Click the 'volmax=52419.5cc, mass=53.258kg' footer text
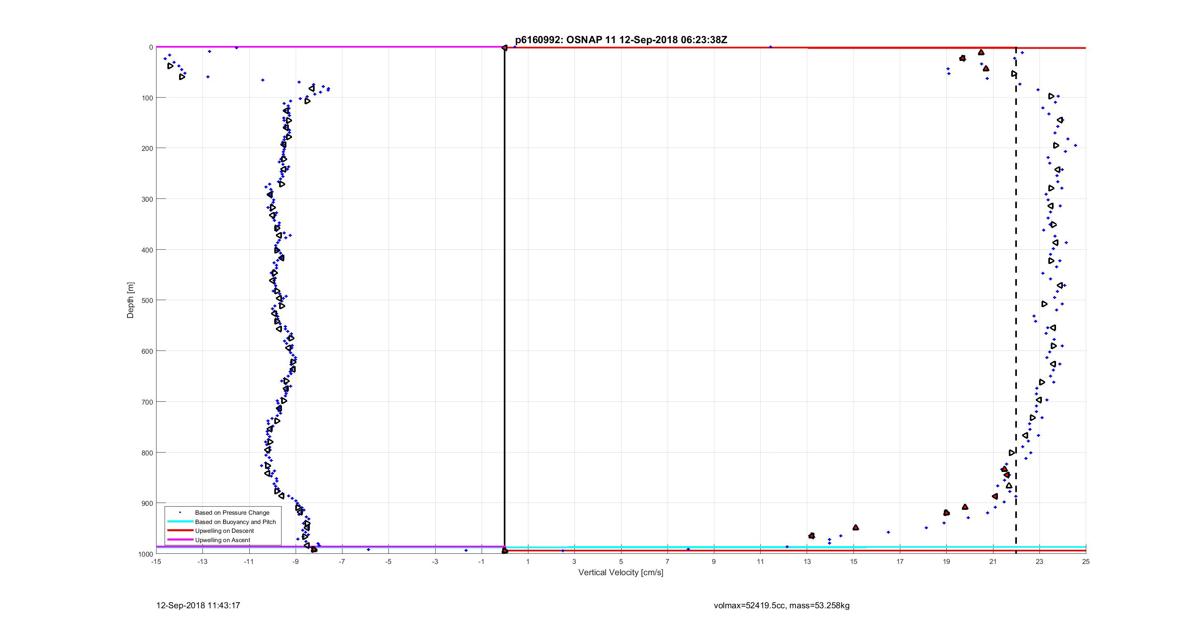The image size is (1200, 622). 781,605
